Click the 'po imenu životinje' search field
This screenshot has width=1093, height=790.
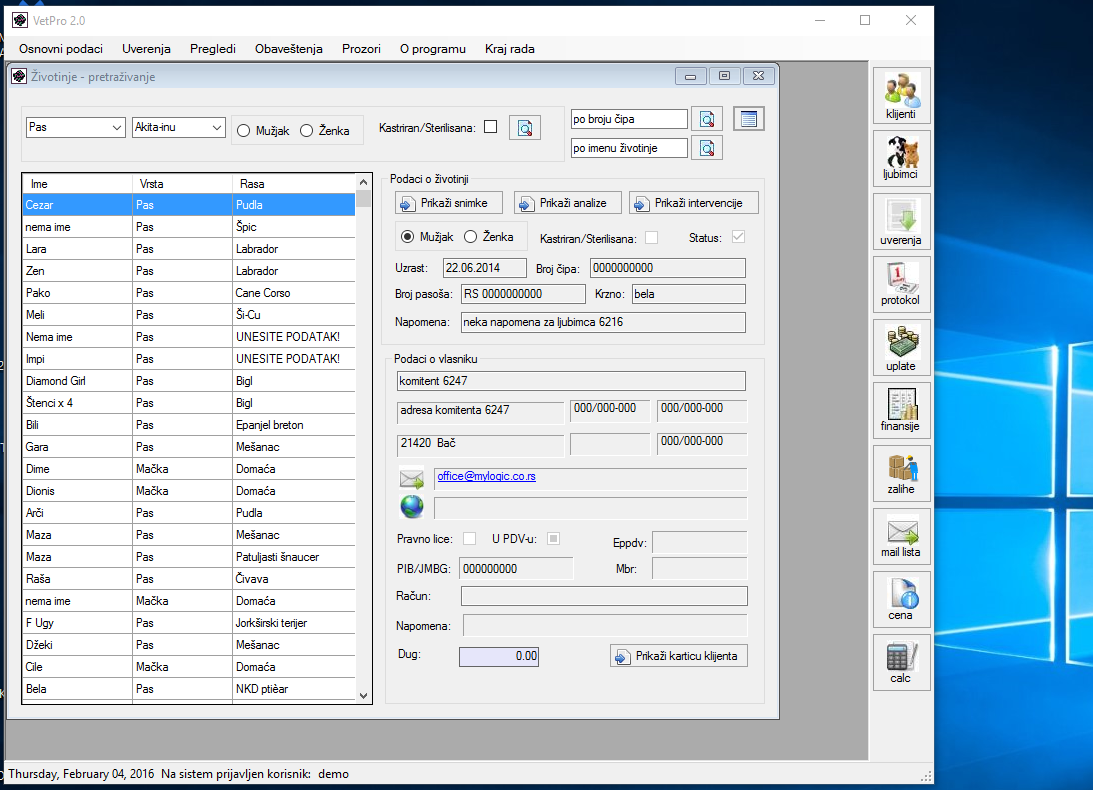coord(629,148)
